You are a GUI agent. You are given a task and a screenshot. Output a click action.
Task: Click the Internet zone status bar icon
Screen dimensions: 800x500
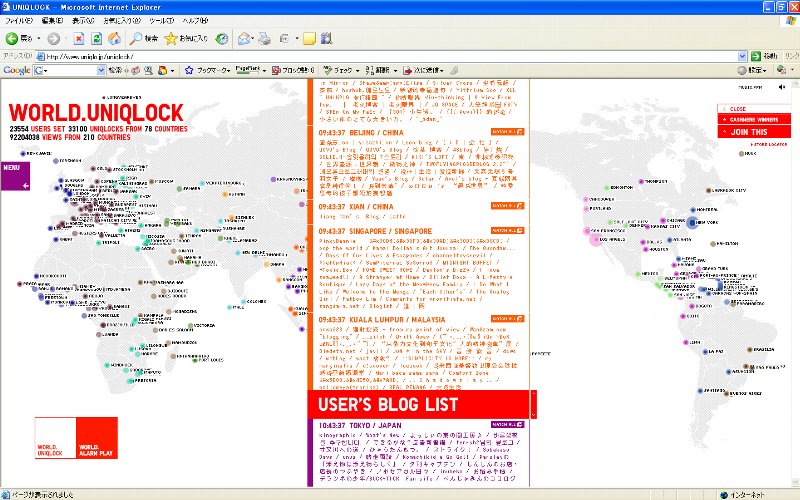point(723,495)
